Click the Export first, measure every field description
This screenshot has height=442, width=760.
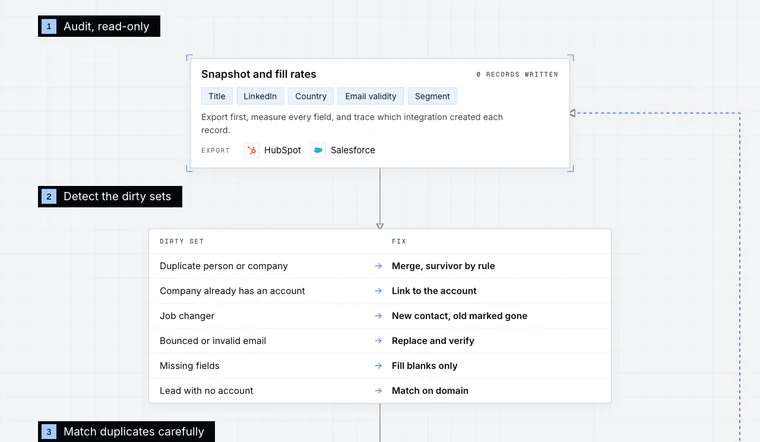[x=352, y=123]
